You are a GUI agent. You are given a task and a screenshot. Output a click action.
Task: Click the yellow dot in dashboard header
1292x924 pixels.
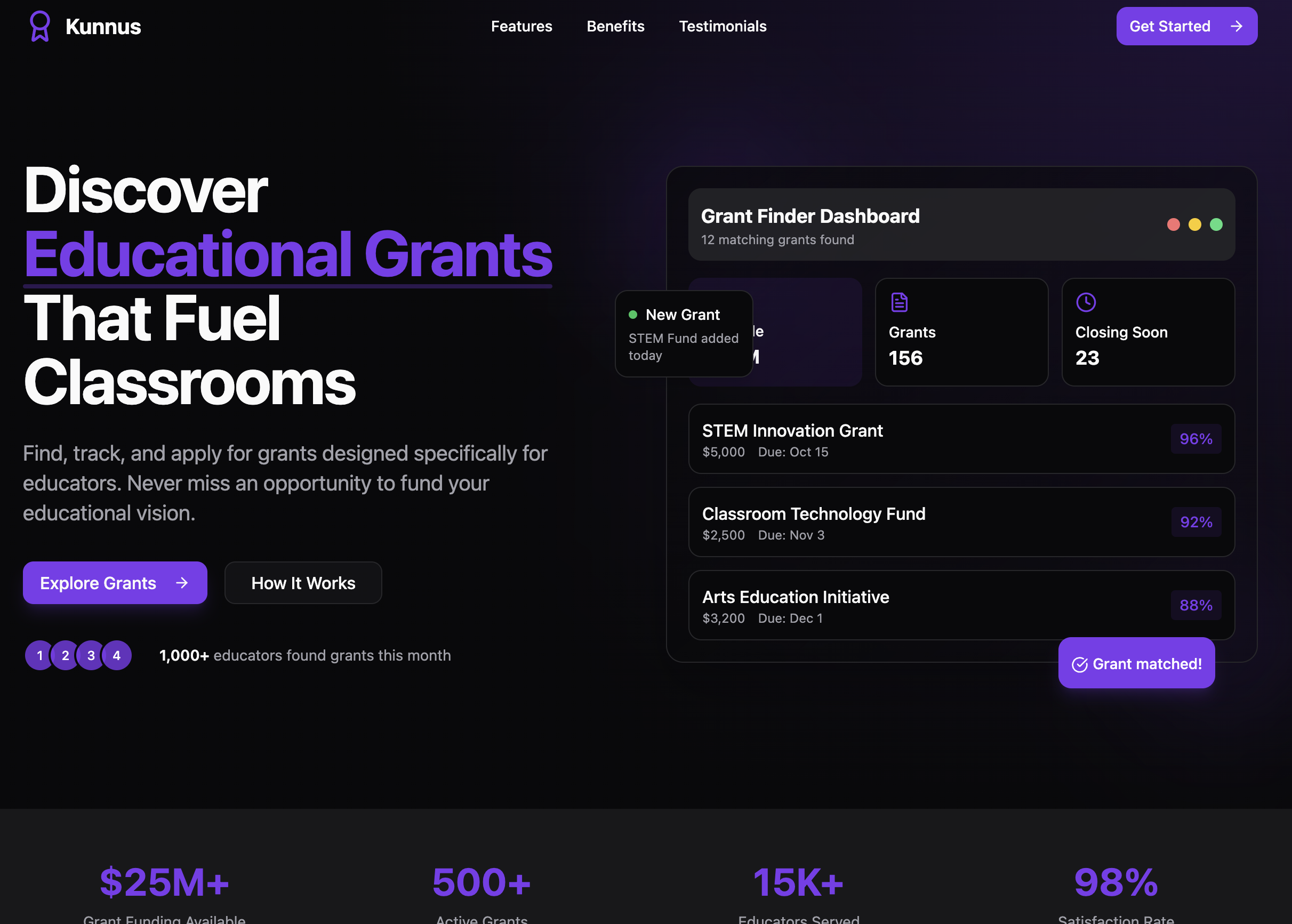pos(1195,225)
